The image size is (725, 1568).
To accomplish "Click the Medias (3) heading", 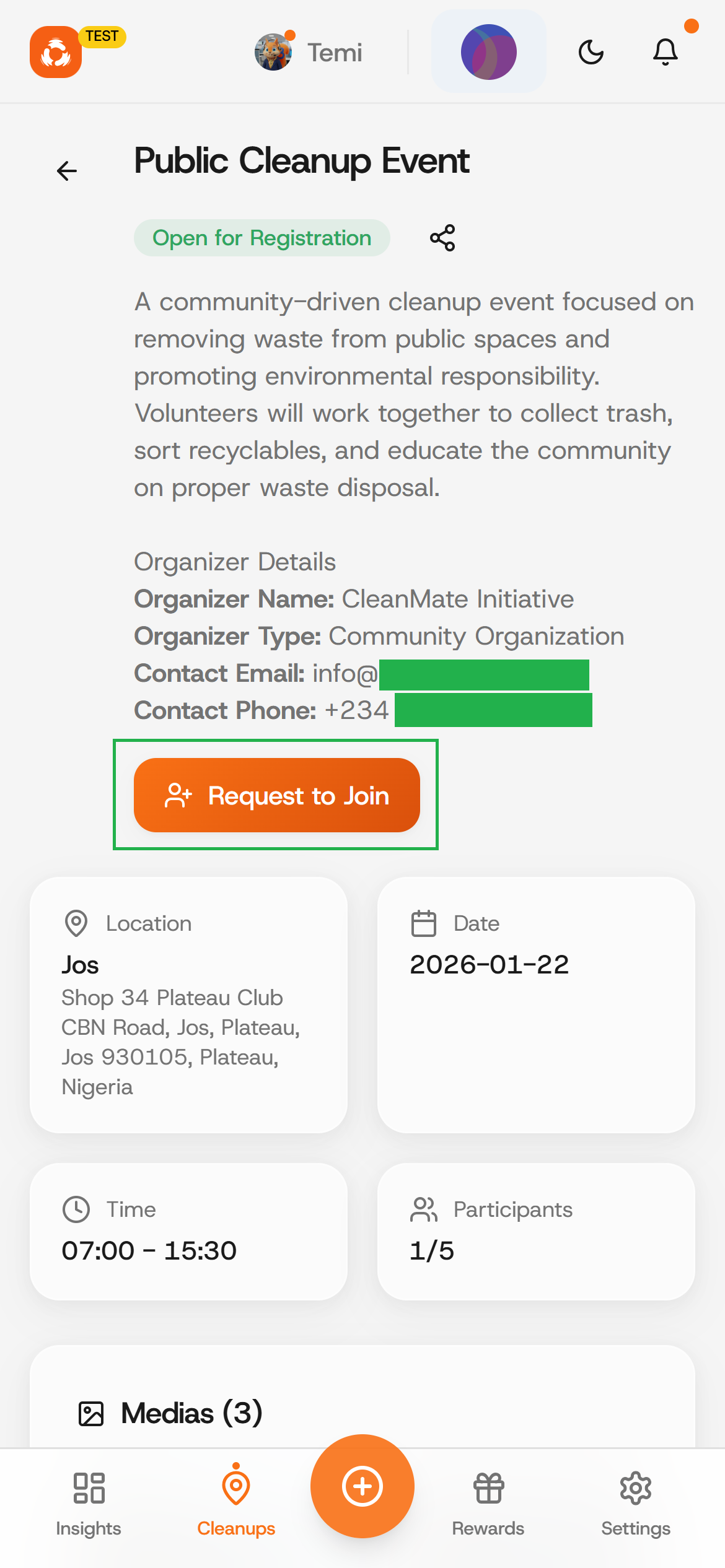I will tap(192, 1413).
